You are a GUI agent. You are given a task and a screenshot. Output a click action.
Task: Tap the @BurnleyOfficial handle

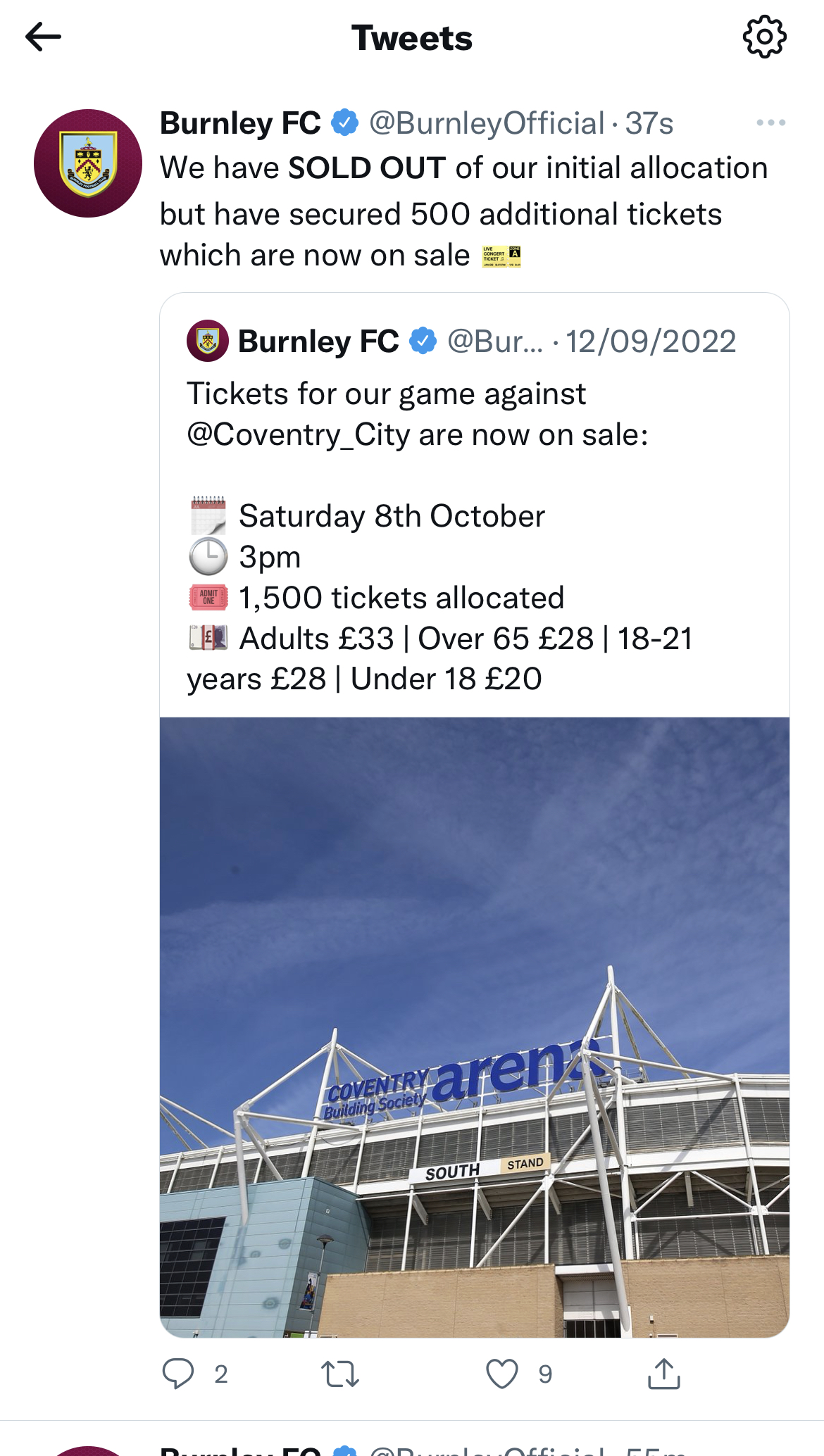coord(487,123)
